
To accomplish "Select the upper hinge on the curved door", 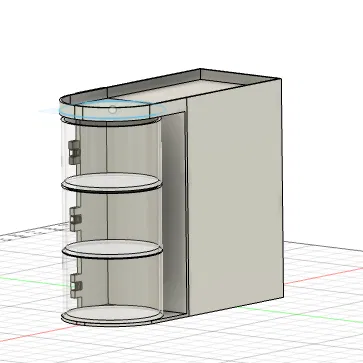I will (75, 152).
